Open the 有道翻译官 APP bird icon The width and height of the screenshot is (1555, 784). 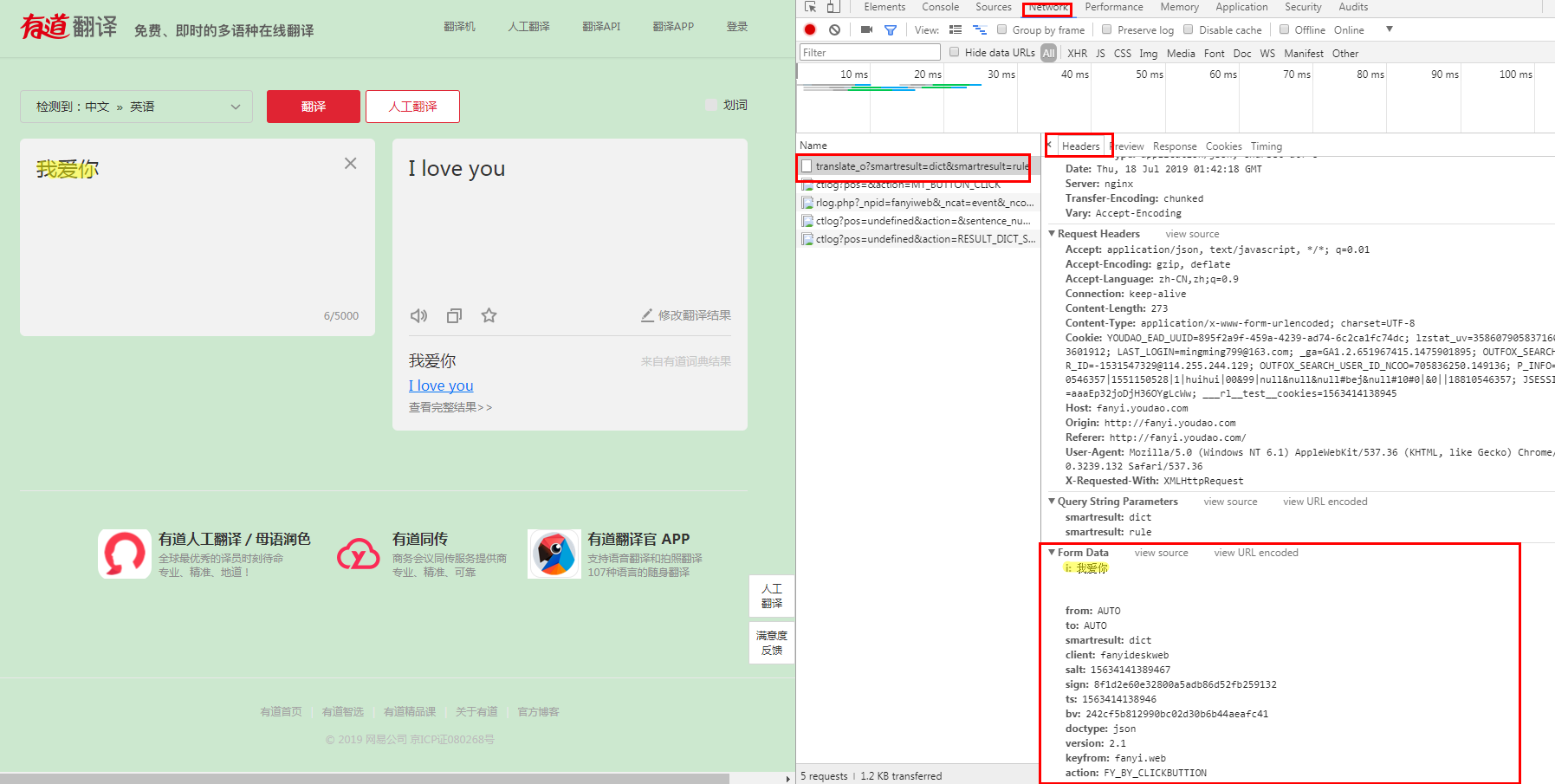[554, 554]
